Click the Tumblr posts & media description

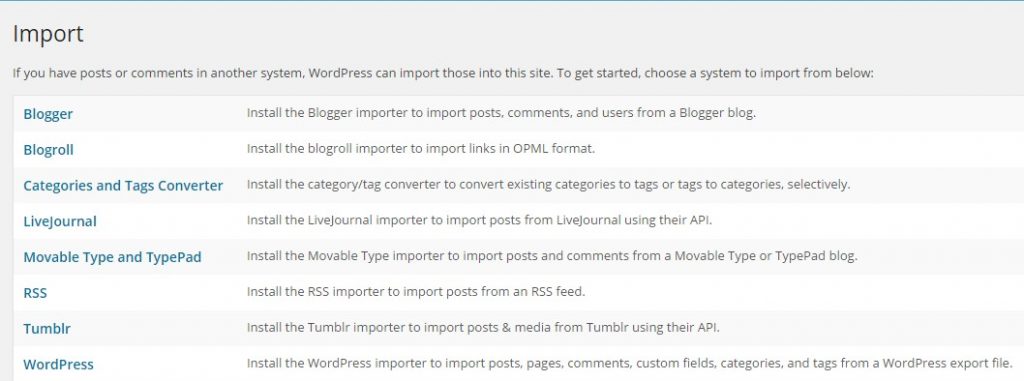[483, 327]
